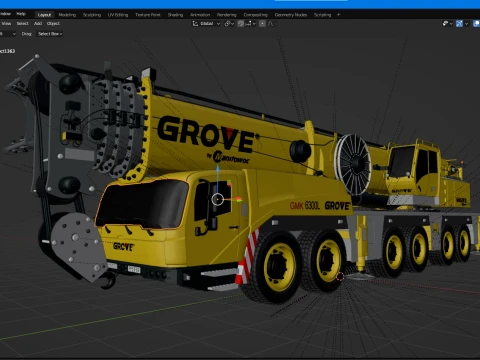The height and width of the screenshot is (360, 480).
Task: Open the snapping options dropdown
Action: pos(250,24)
